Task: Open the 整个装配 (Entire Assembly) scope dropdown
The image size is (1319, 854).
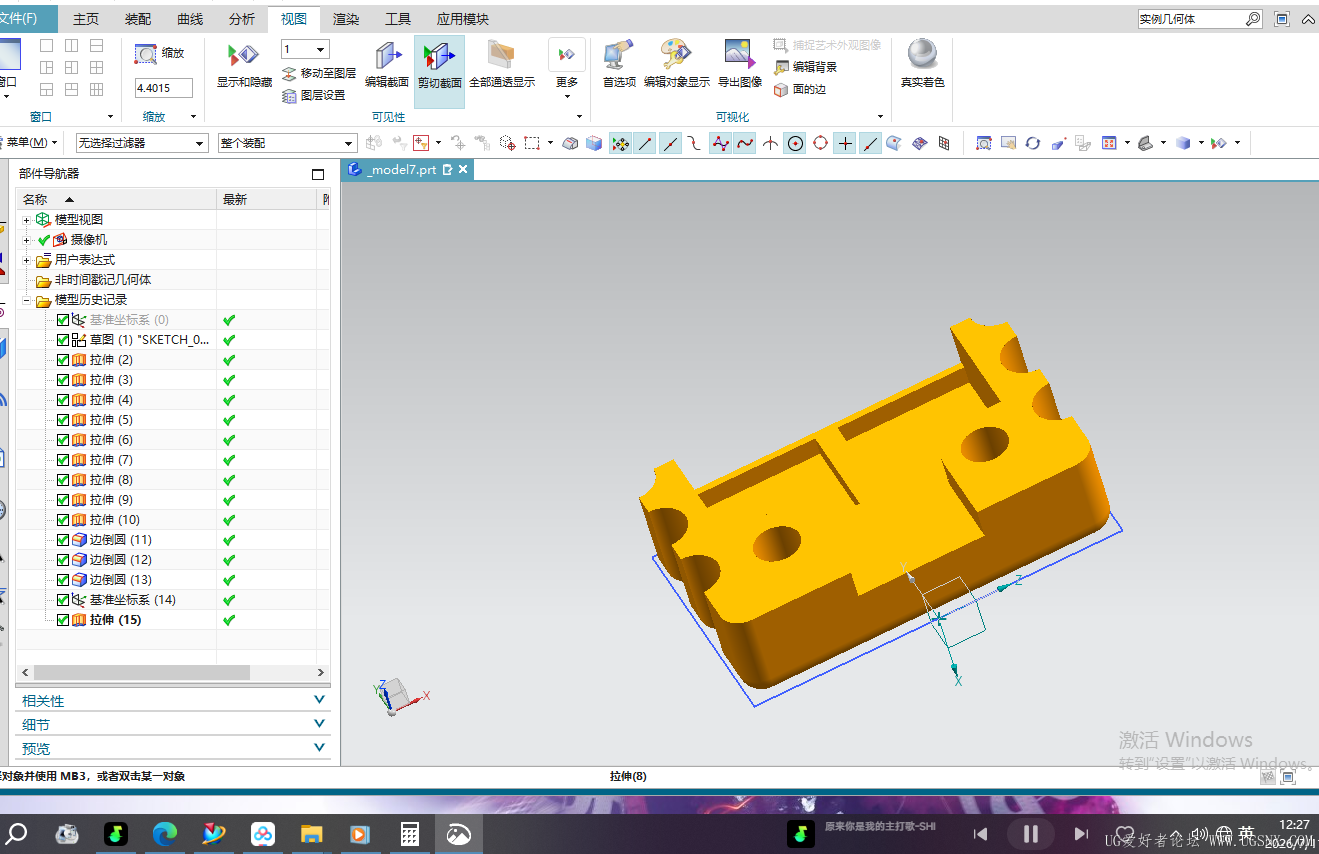Action: pos(287,143)
